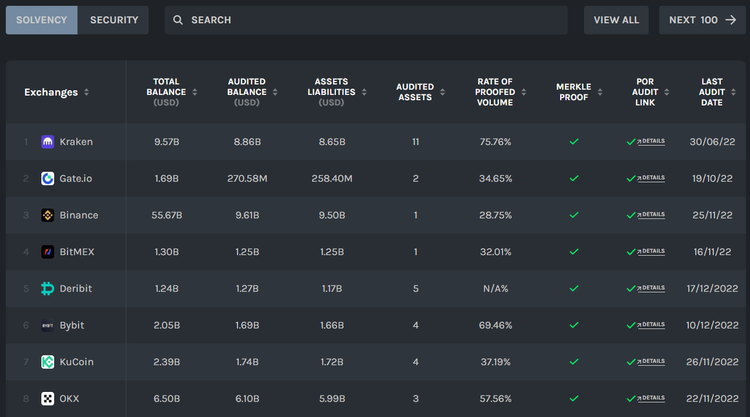Click Kraken's Merkle Proof checkmark
The height and width of the screenshot is (417, 750).
click(x=574, y=142)
